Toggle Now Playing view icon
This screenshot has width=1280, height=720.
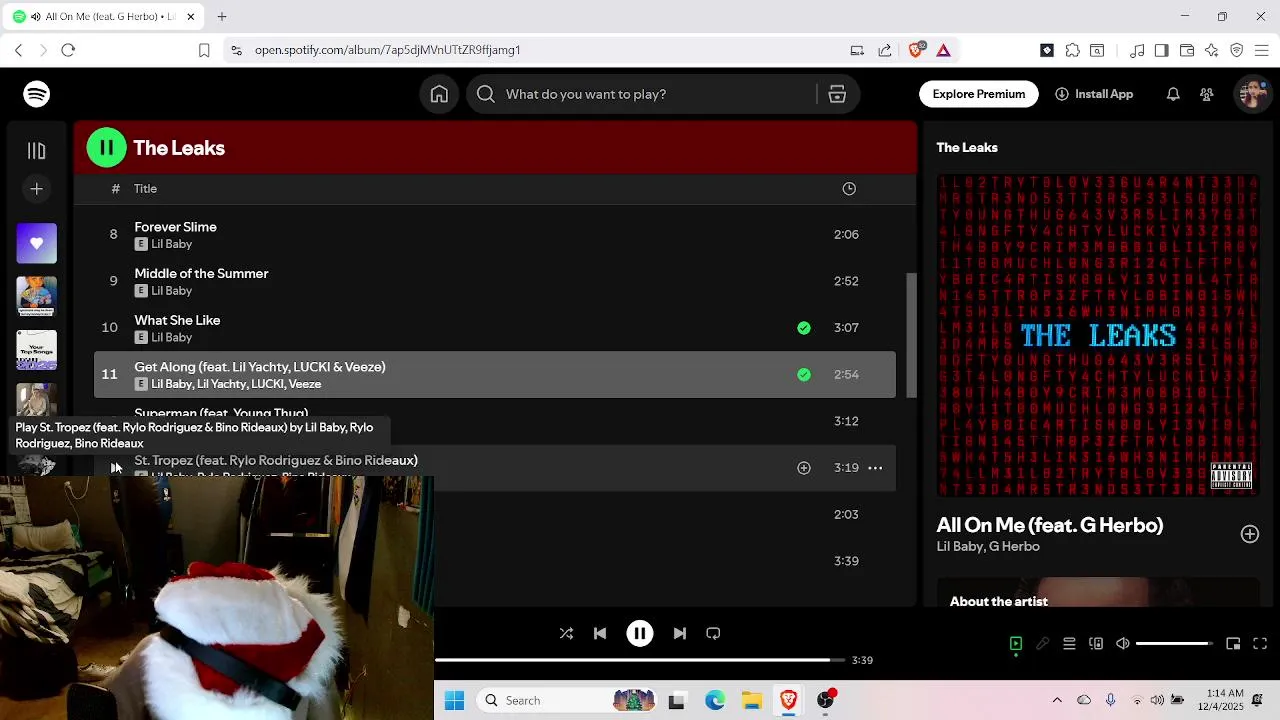pyautogui.click(x=1016, y=644)
